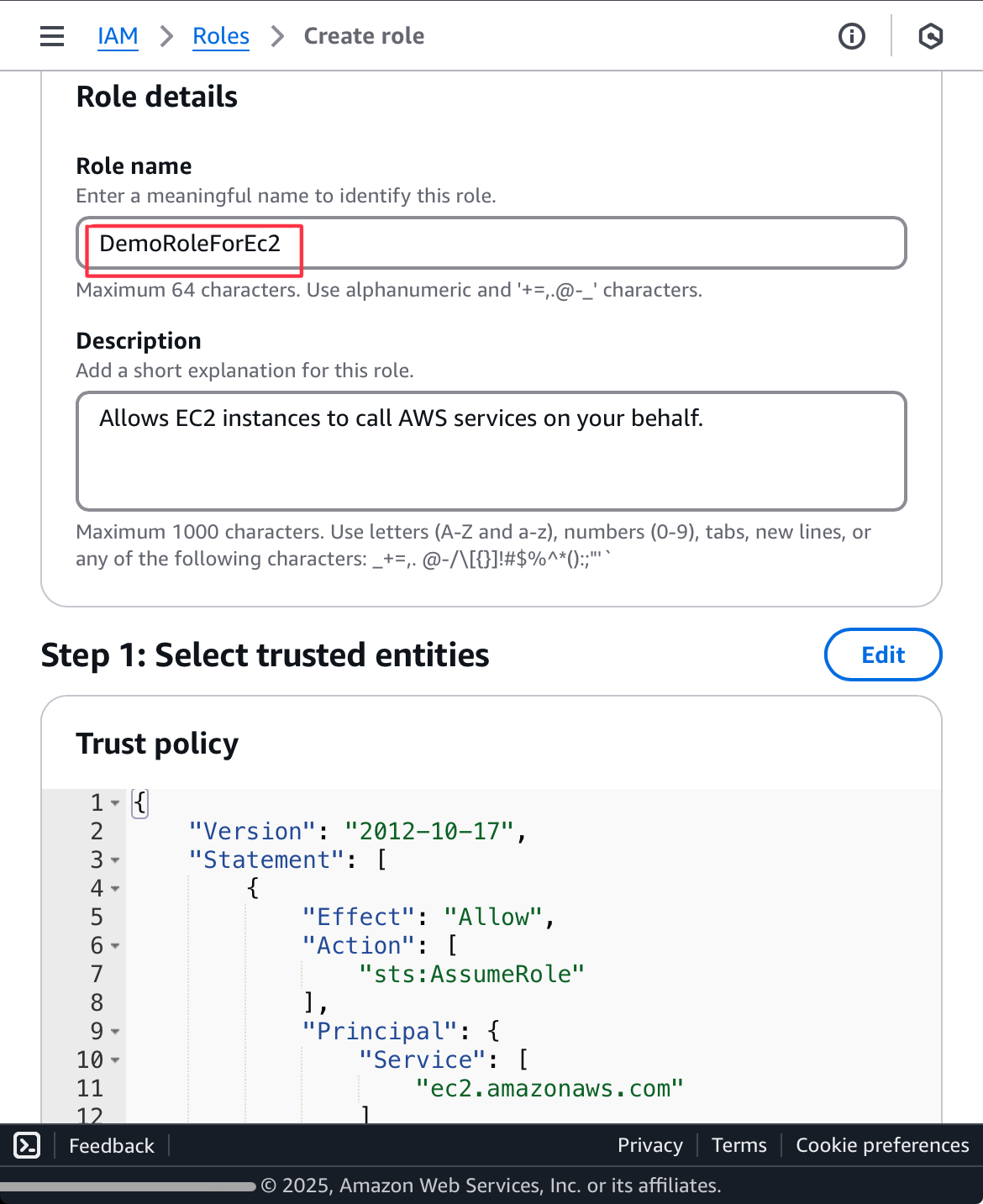Click the horizontal scrollbar at bottom
The image size is (983, 1204).
[x=128, y=1186]
